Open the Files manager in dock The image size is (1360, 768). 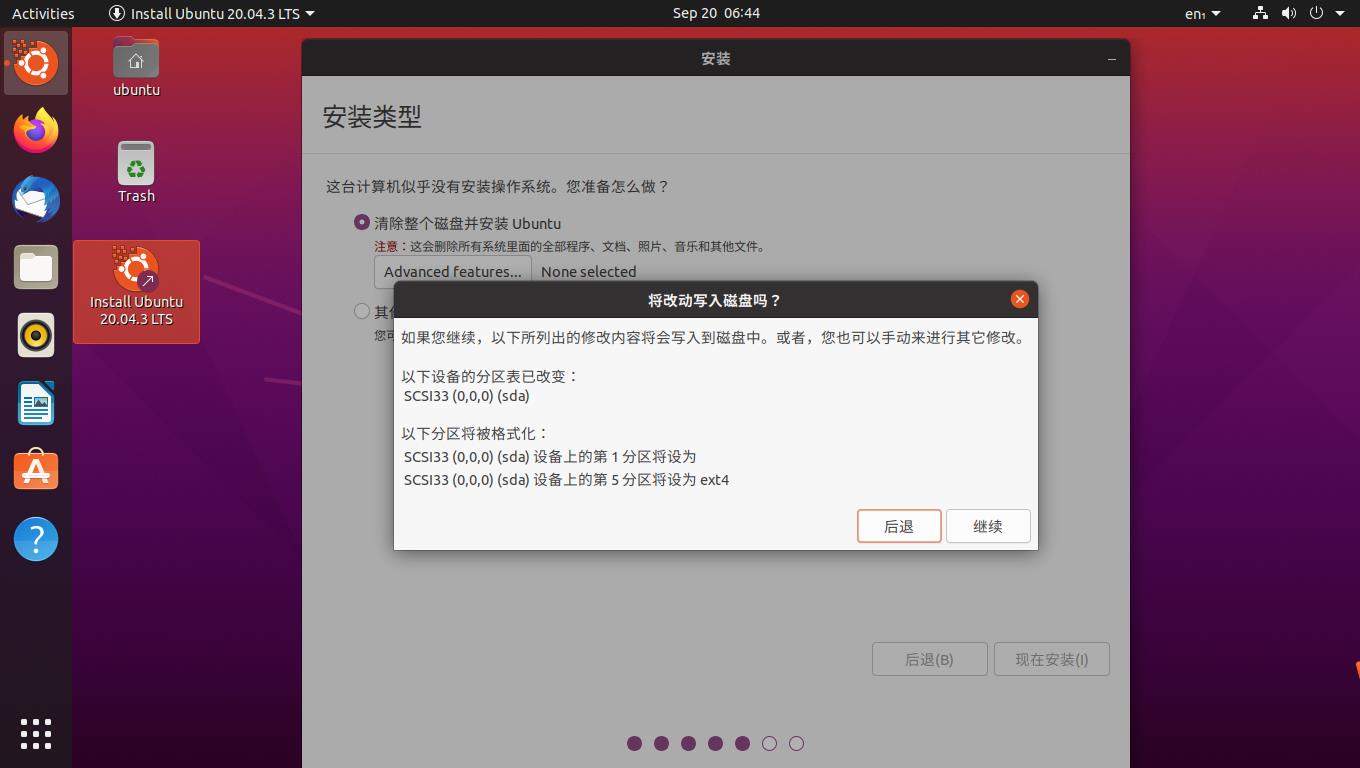point(36,267)
